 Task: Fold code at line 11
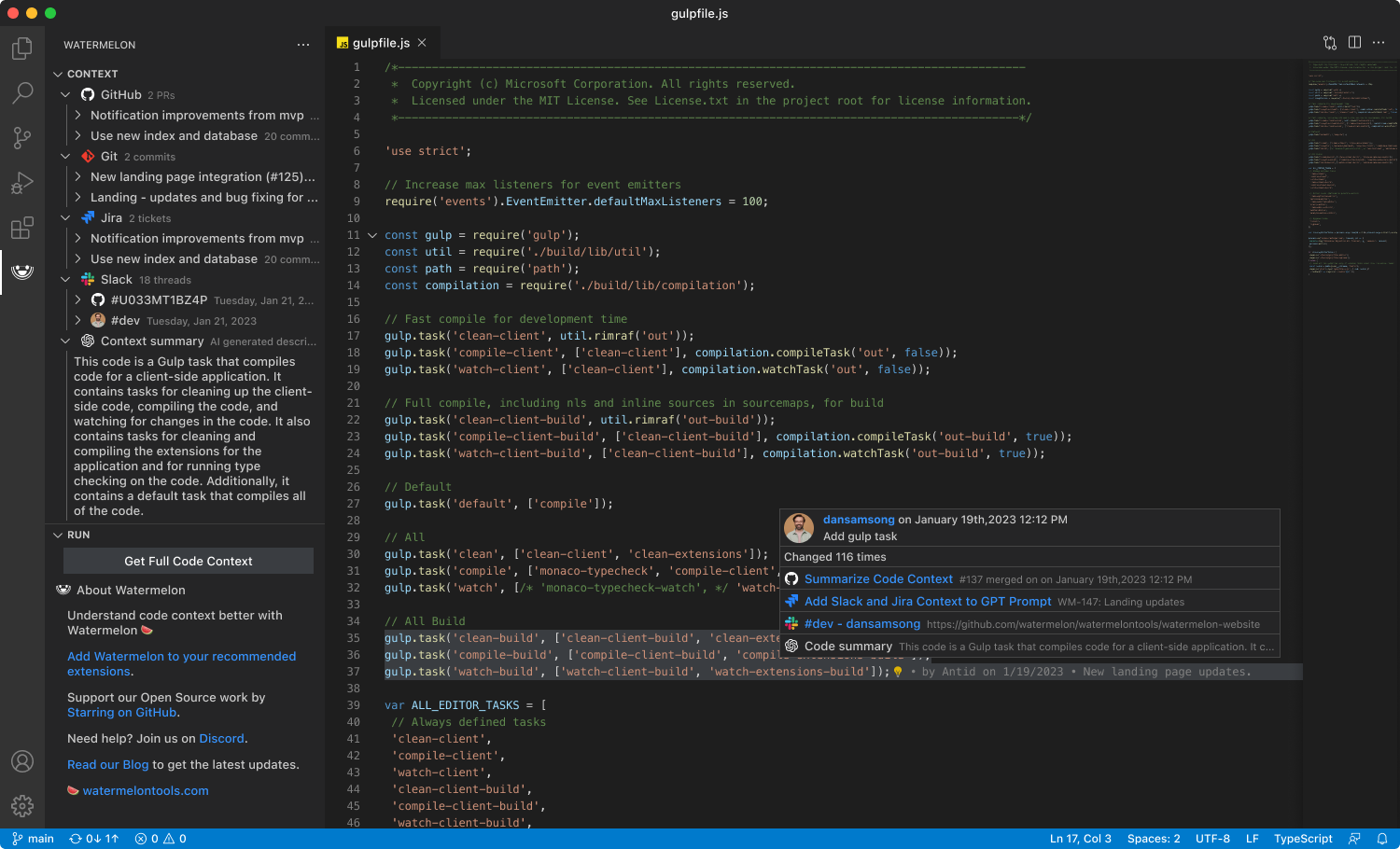pos(372,235)
